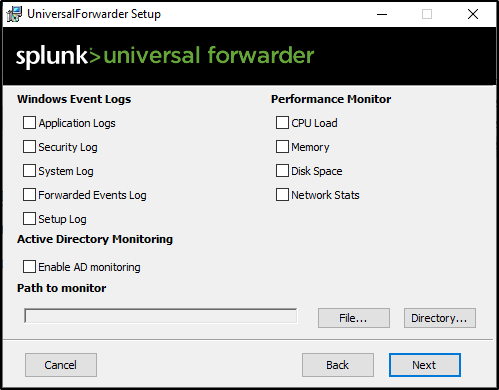Tick the Disk Space checkbox

pos(282,171)
